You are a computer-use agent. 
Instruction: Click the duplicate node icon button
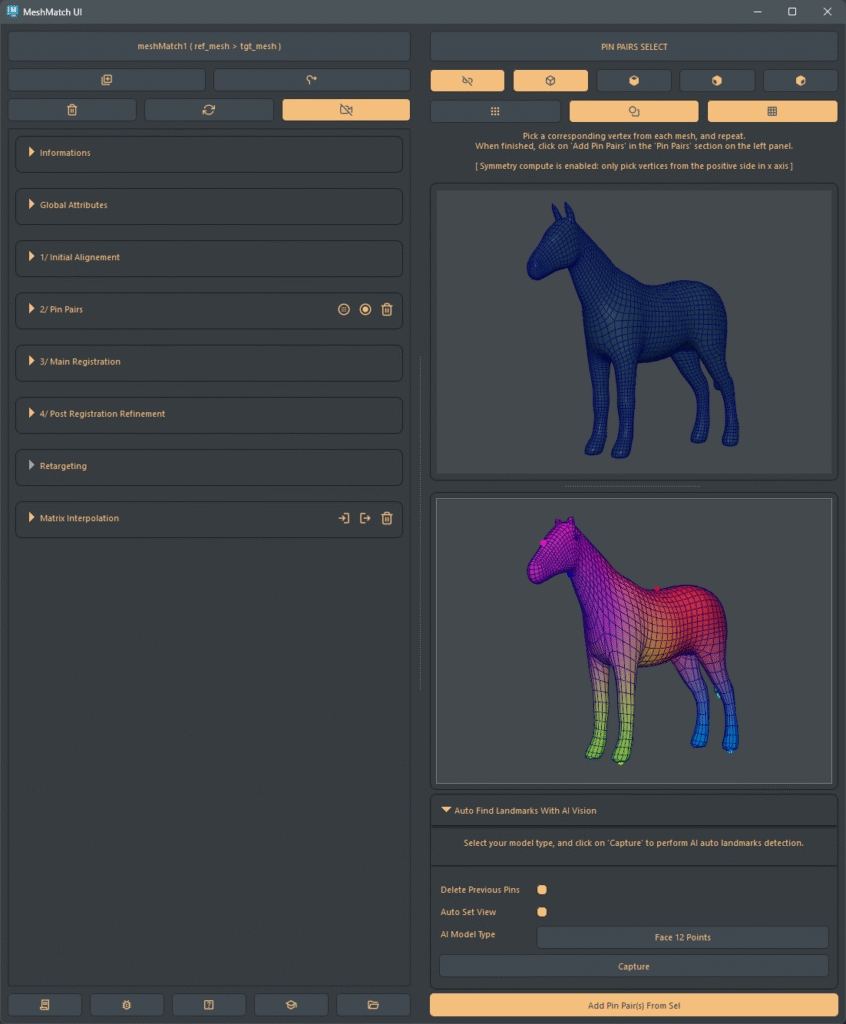pyautogui.click(x=106, y=80)
